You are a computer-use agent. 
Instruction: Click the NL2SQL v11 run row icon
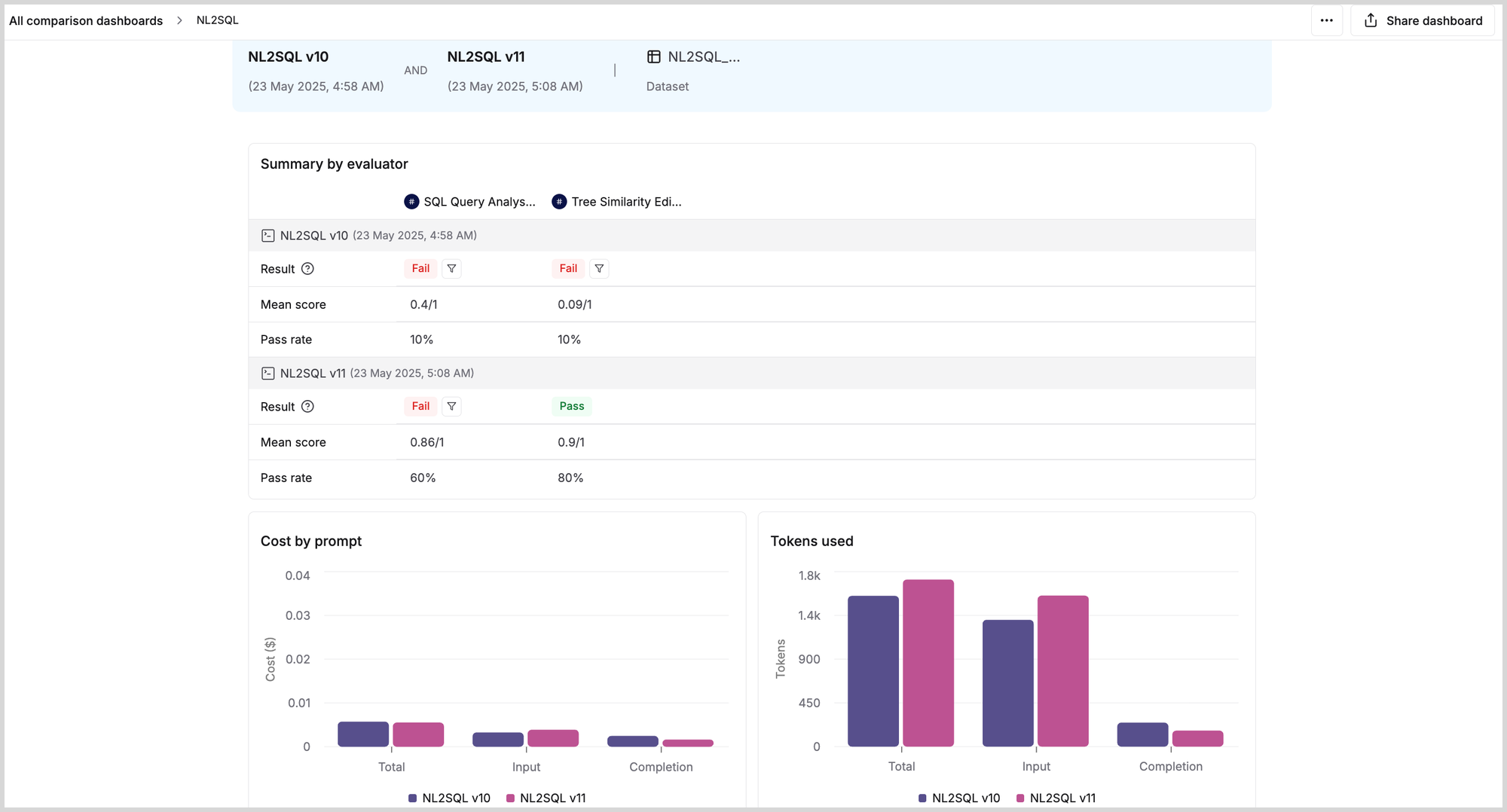point(267,374)
